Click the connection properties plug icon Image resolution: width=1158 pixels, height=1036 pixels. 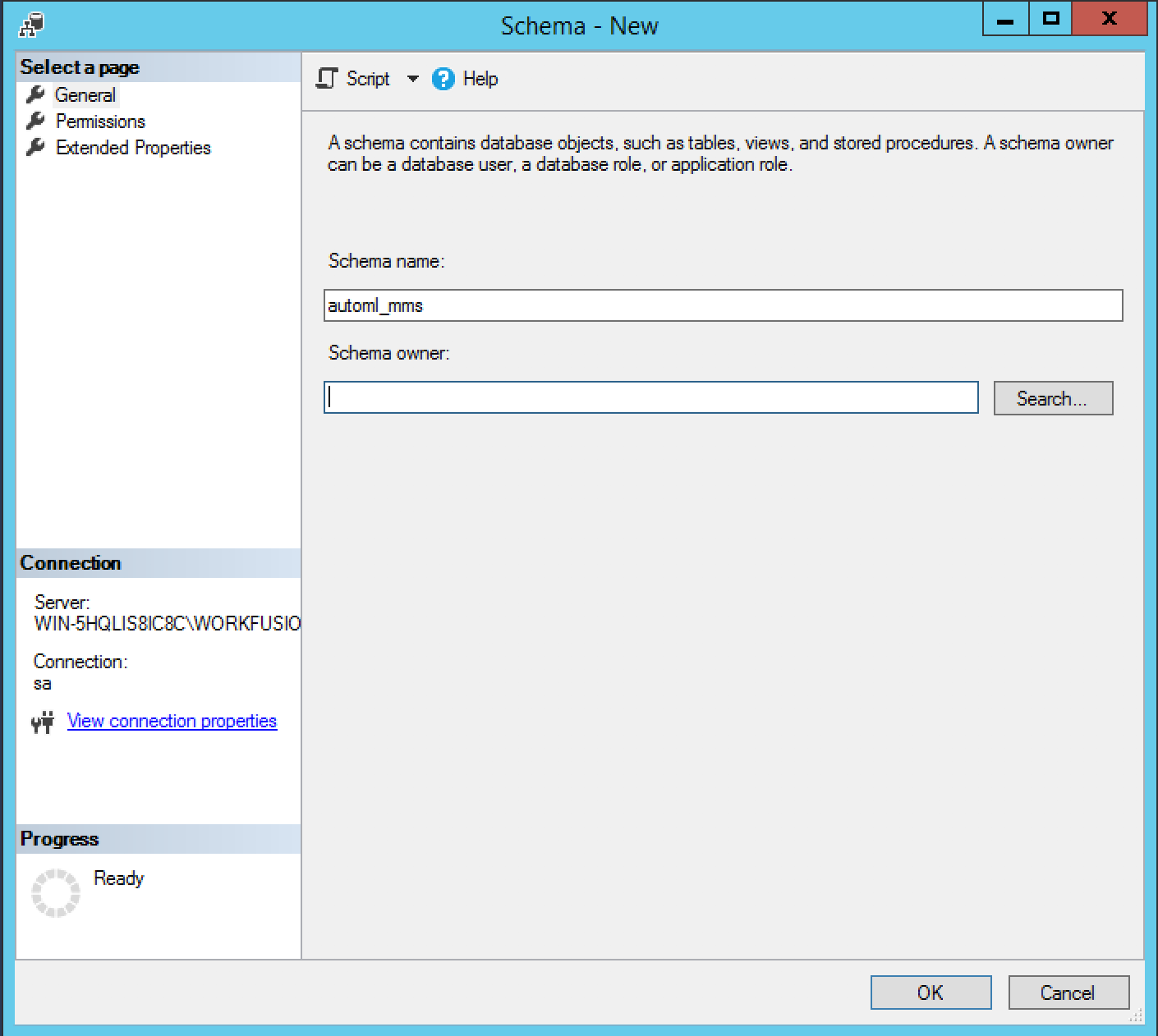click(43, 722)
